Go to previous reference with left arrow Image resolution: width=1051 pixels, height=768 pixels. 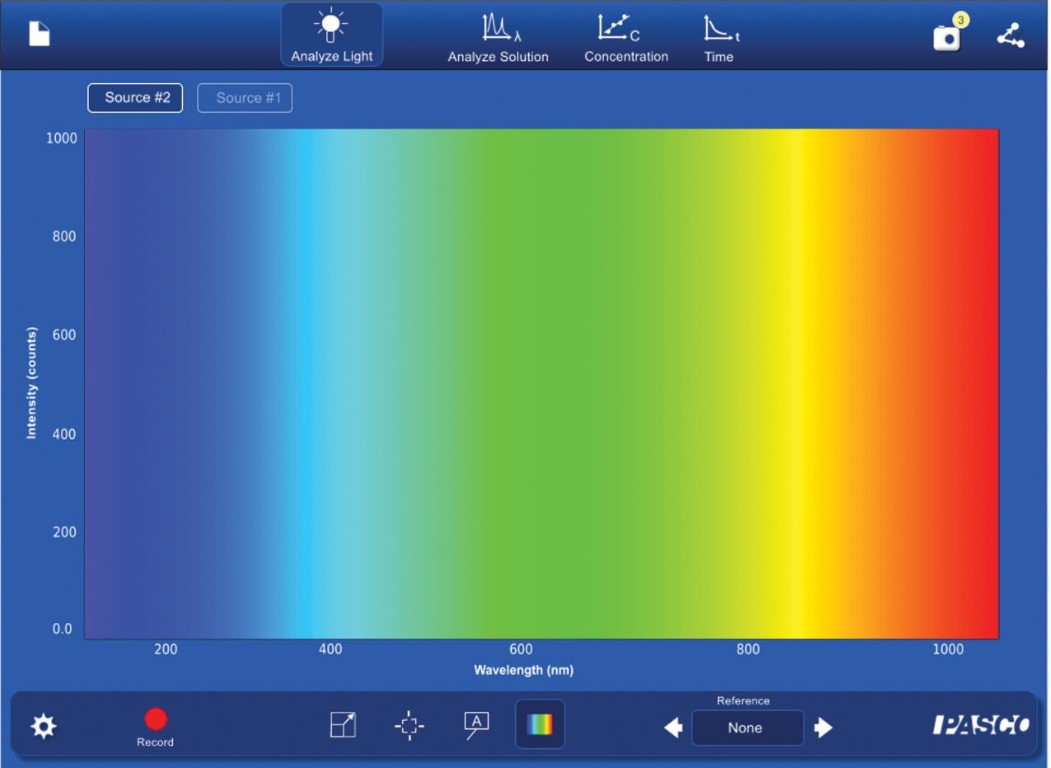pos(673,728)
